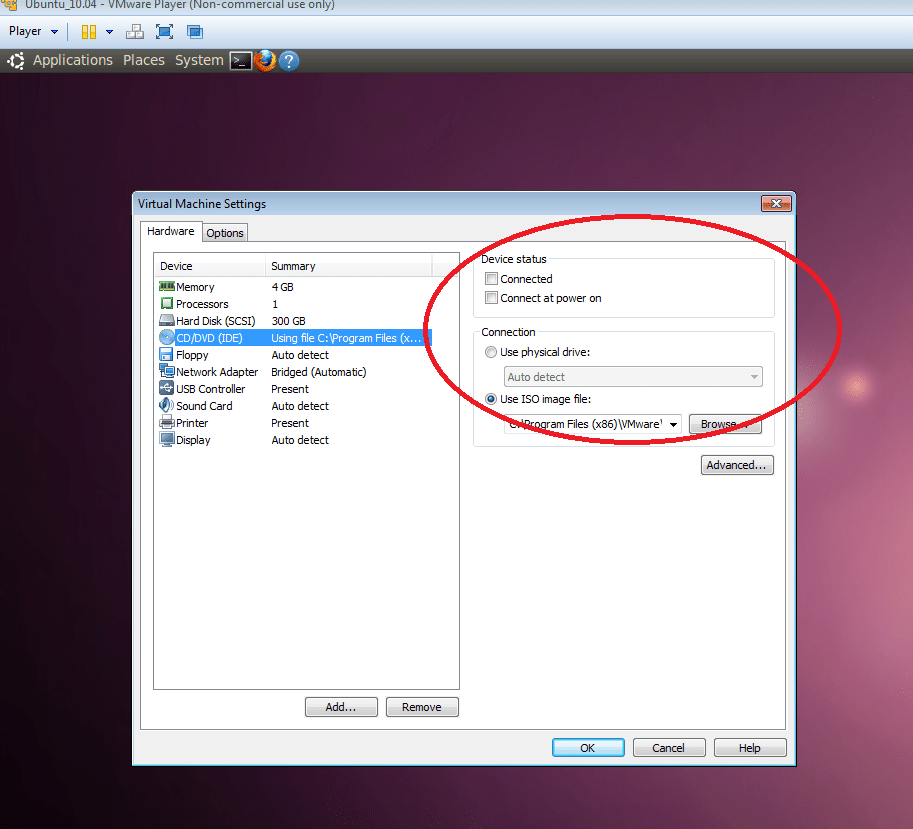Select the Floppy row label
The width and height of the screenshot is (913, 829).
[x=192, y=355]
